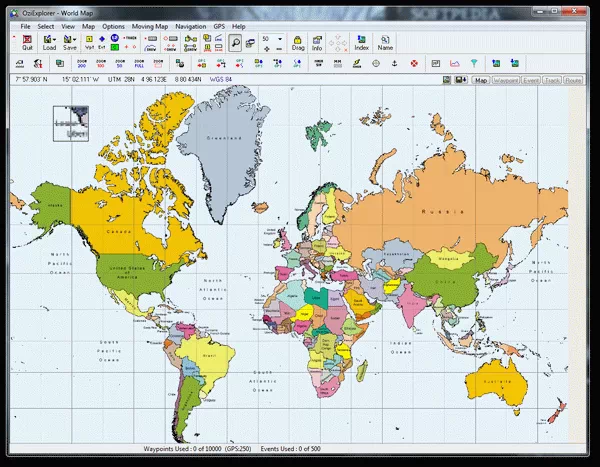600x467 pixels.
Task: Click the anchor alarm icon
Action: point(394,64)
